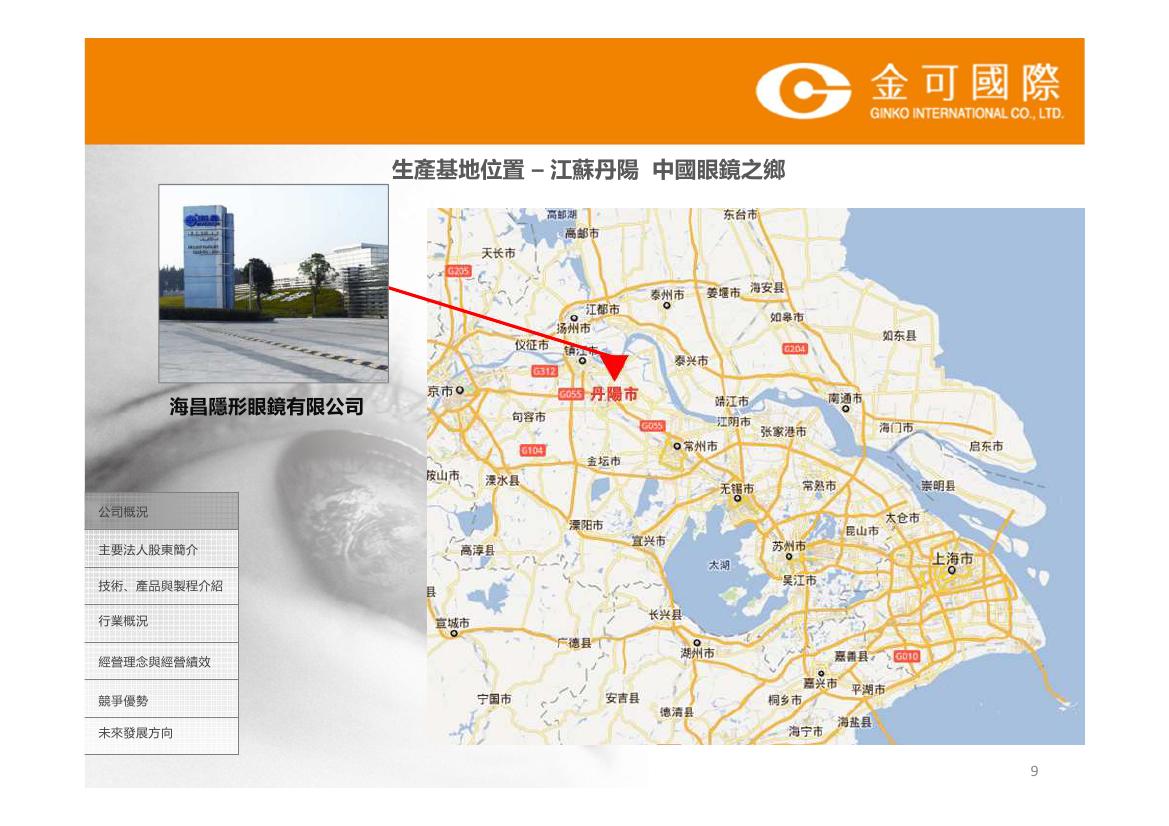
Task: Select the 太湖 lake label
Action: (719, 565)
